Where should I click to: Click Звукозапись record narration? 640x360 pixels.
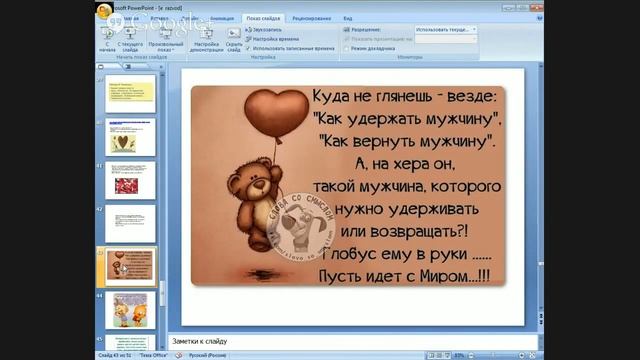(x=264, y=30)
